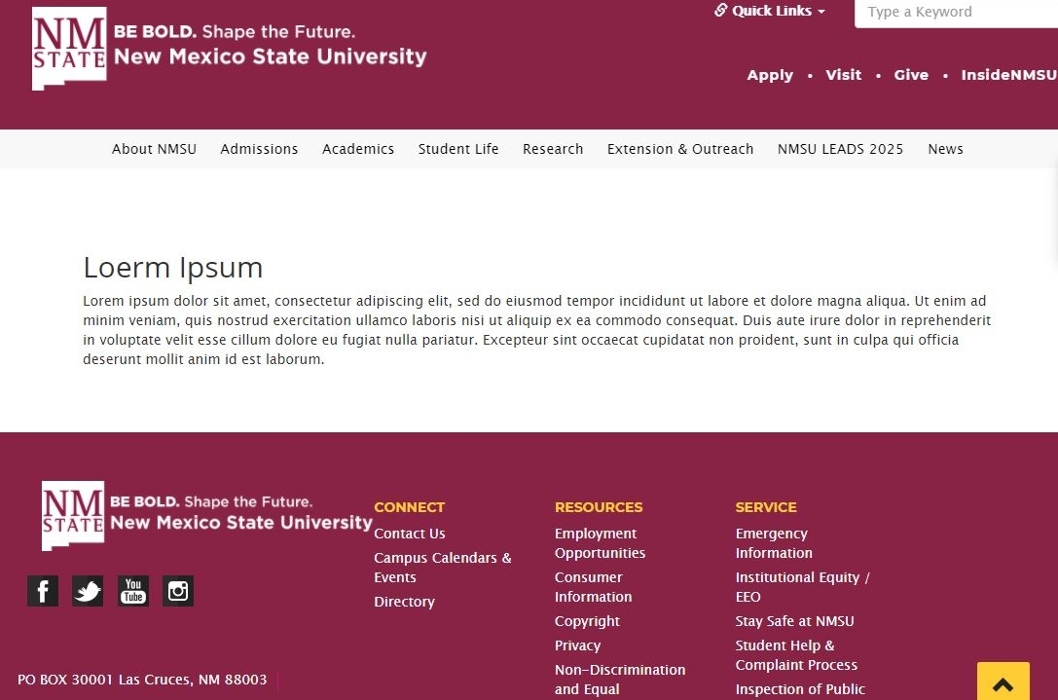Click the NM State logo in footer

[x=73, y=515]
